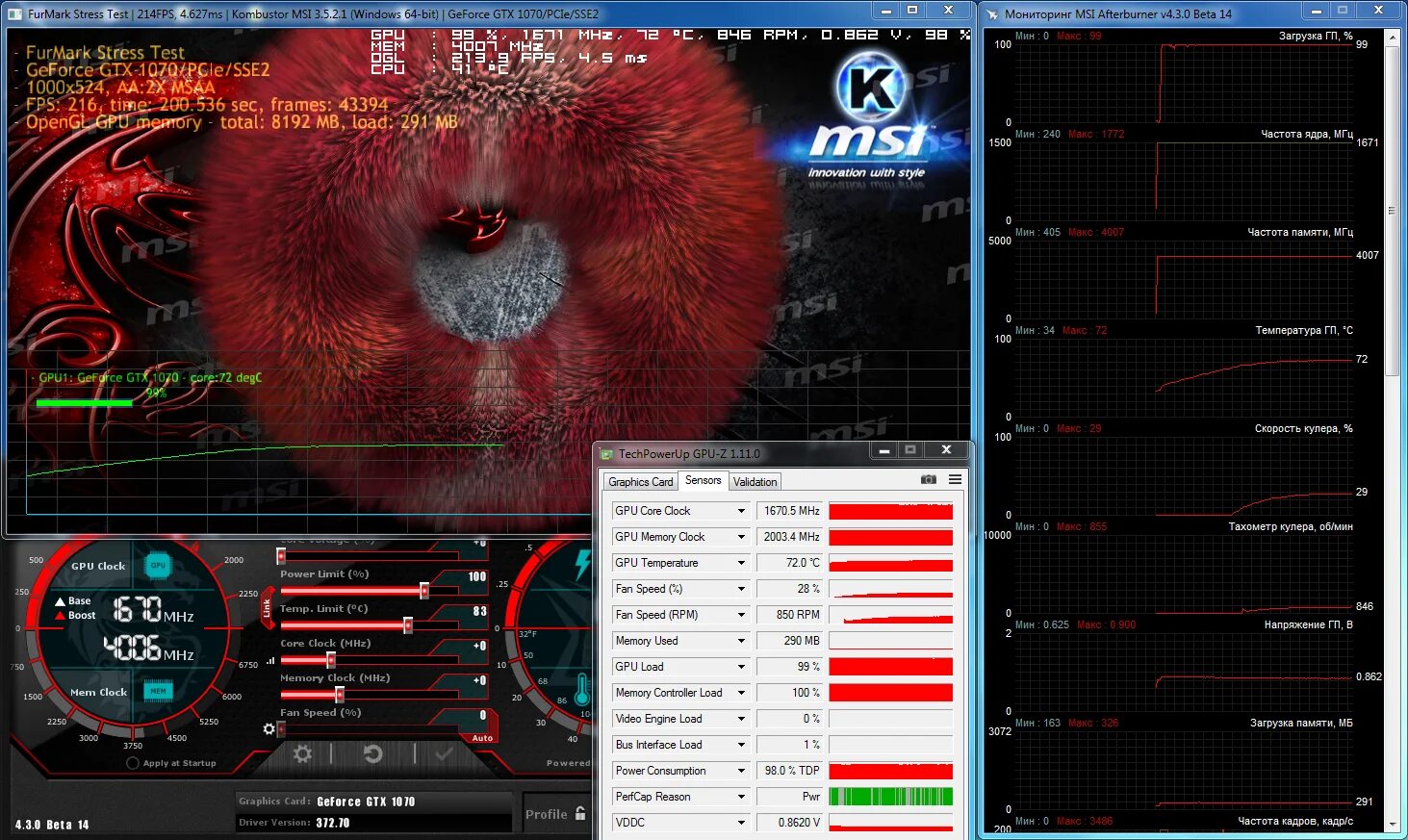Click the MSI Kombustor K logo
1408x840 pixels.
871,87
